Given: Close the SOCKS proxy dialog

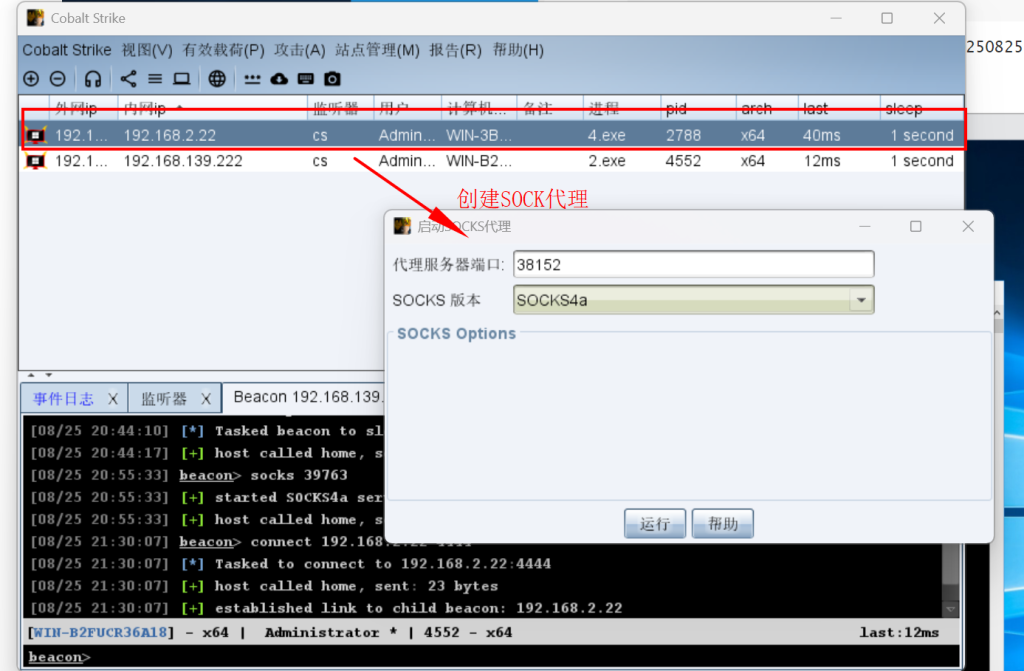Looking at the screenshot, I should (x=968, y=226).
